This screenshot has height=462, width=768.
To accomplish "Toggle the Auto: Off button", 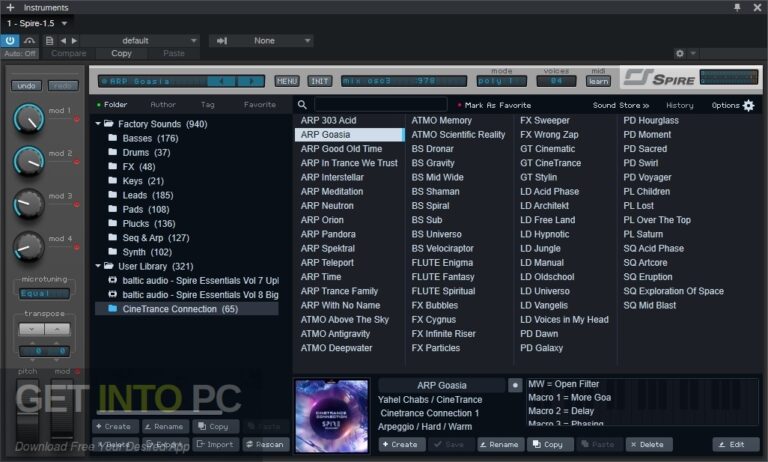I will [20, 53].
